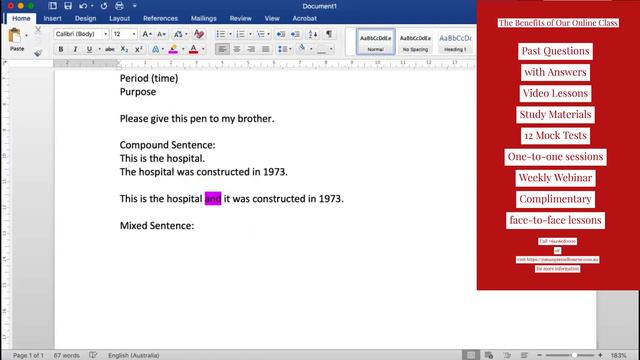
Task: Switch to Web Layout view in status bar
Action: pos(489,355)
